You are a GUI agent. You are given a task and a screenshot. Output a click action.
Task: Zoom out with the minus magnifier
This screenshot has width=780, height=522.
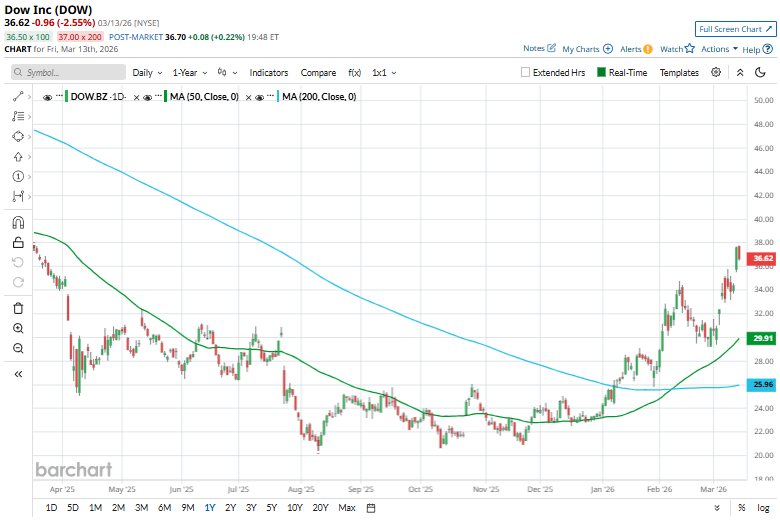(x=18, y=348)
